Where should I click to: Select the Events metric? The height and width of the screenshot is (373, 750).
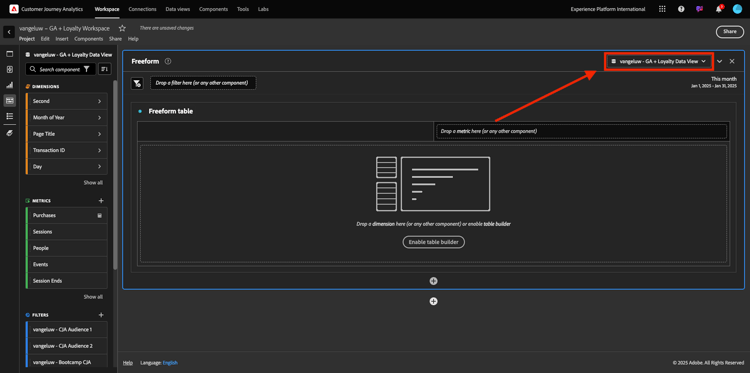66,264
